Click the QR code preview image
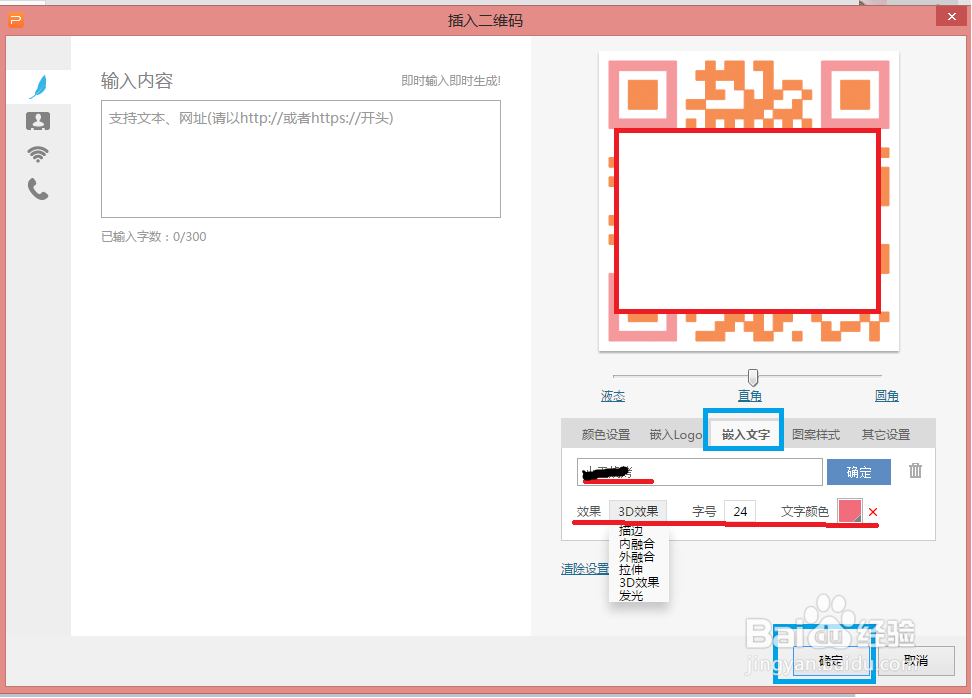Viewport: 972px width, 698px height. 749,201
